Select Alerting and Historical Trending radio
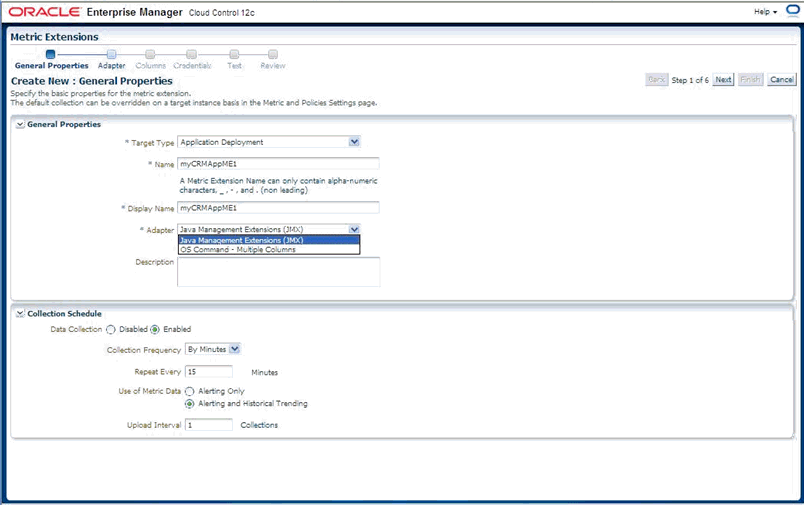The width and height of the screenshot is (804, 505). (x=190, y=404)
